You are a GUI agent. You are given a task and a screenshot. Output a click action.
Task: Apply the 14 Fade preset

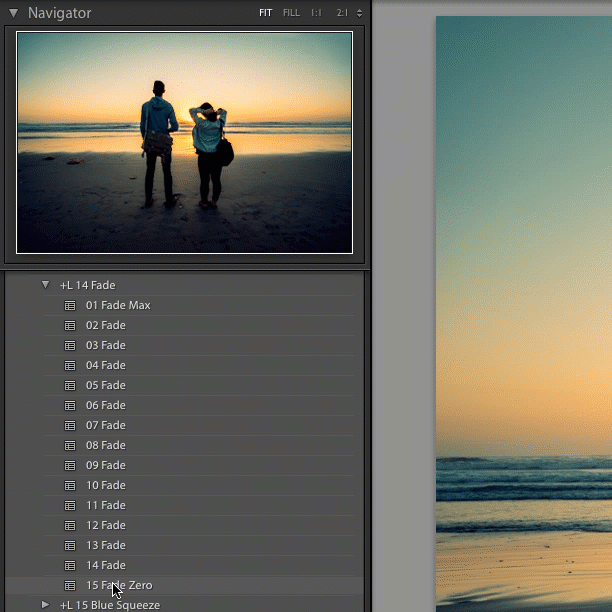pyautogui.click(x=105, y=565)
